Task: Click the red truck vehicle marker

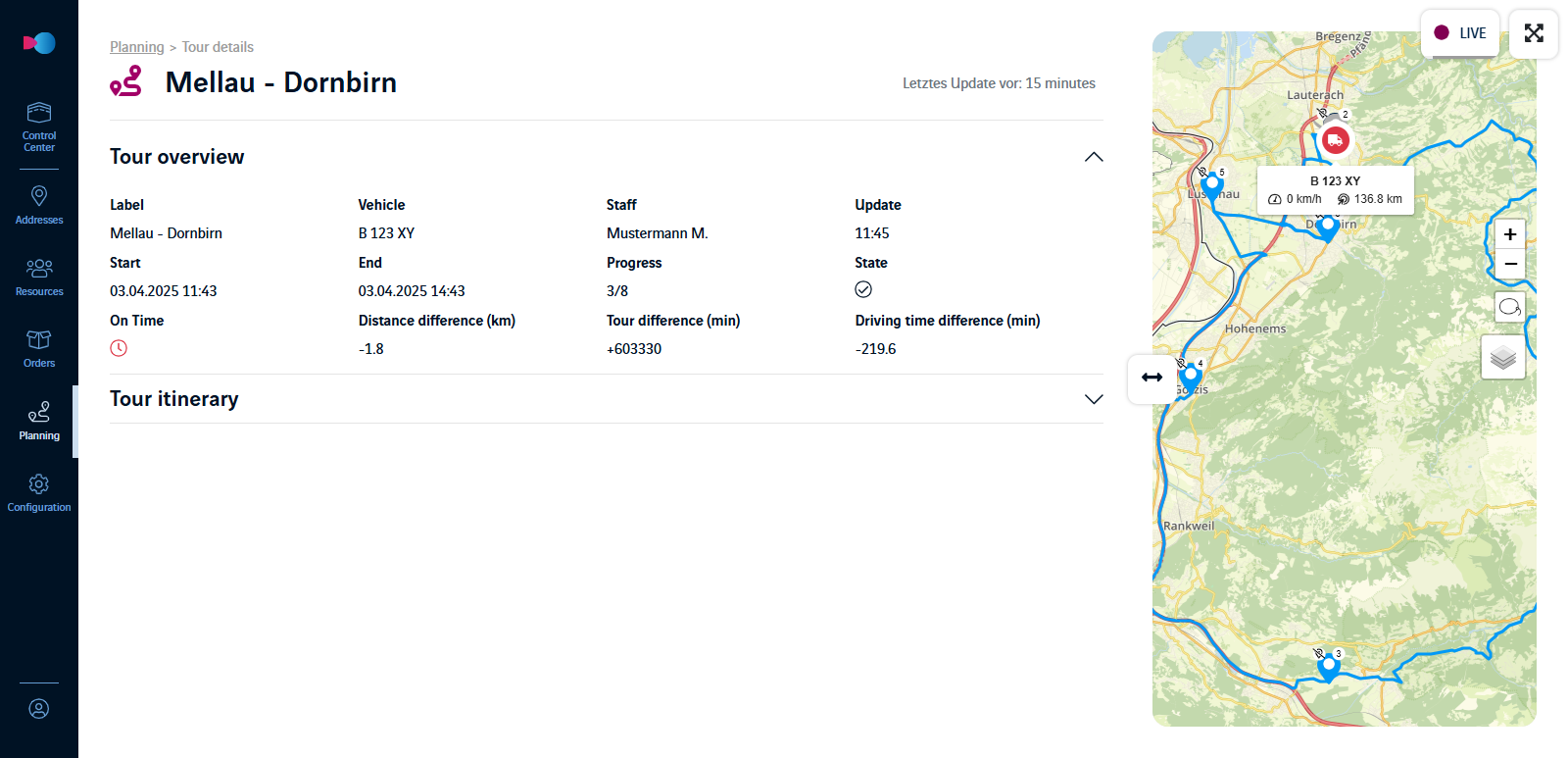Action: 1335,140
